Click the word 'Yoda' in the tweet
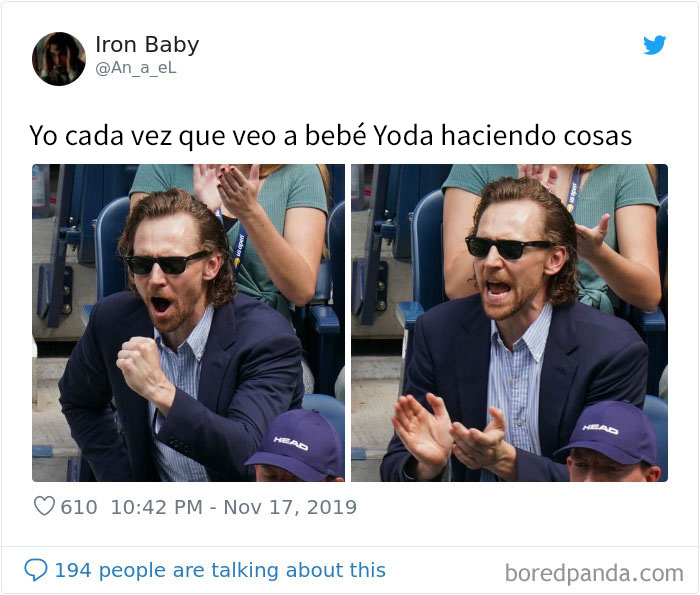Screen dimensions: 700x595 tap(403, 135)
